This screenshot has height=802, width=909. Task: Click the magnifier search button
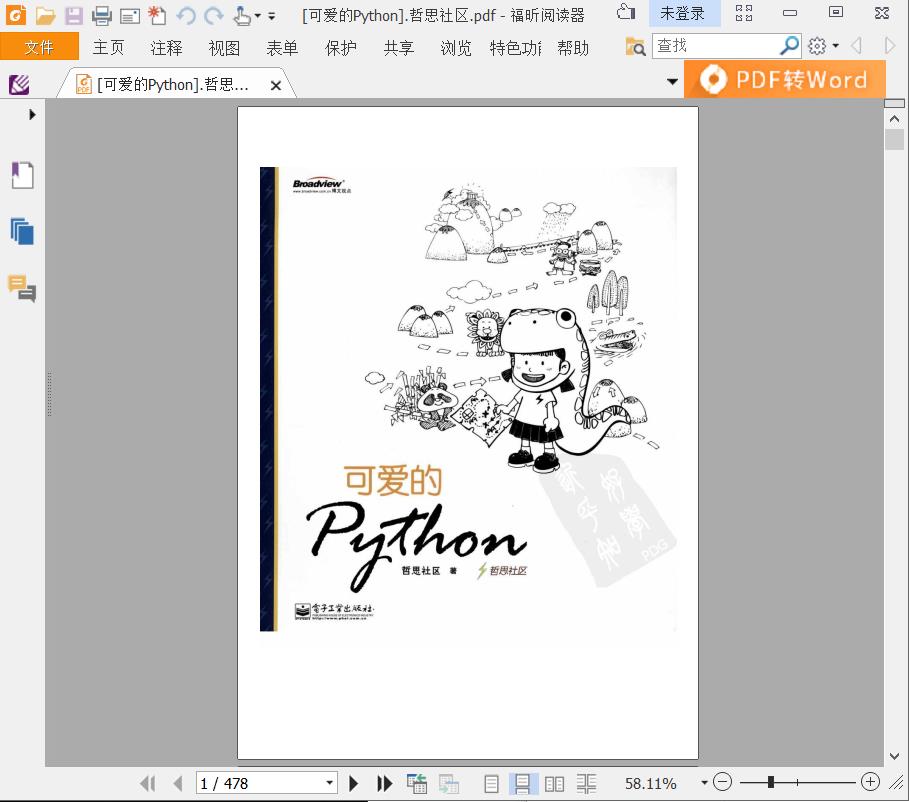pos(790,46)
